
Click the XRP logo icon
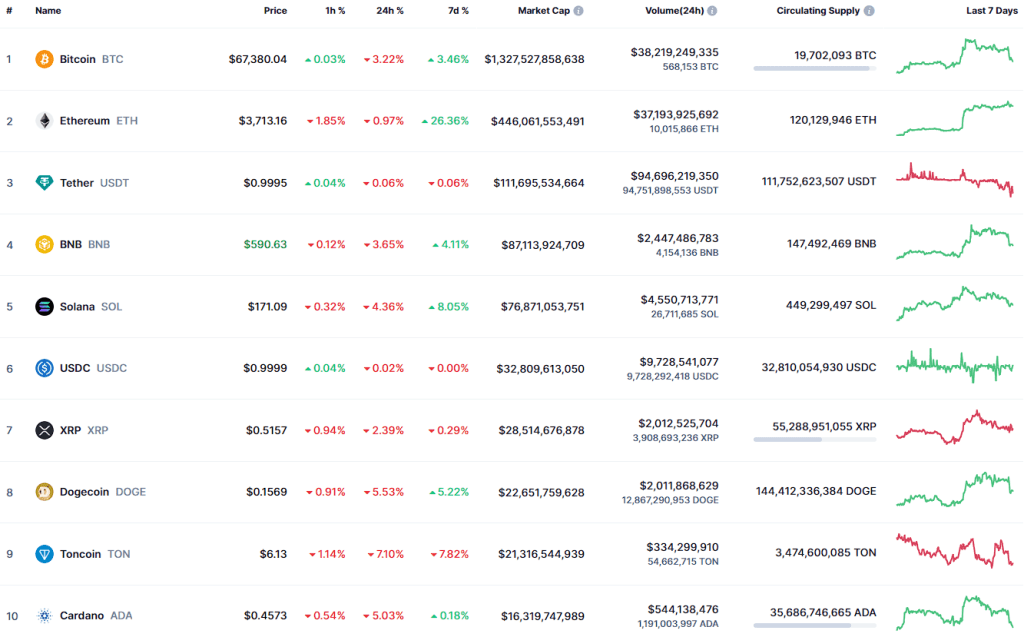tap(44, 430)
